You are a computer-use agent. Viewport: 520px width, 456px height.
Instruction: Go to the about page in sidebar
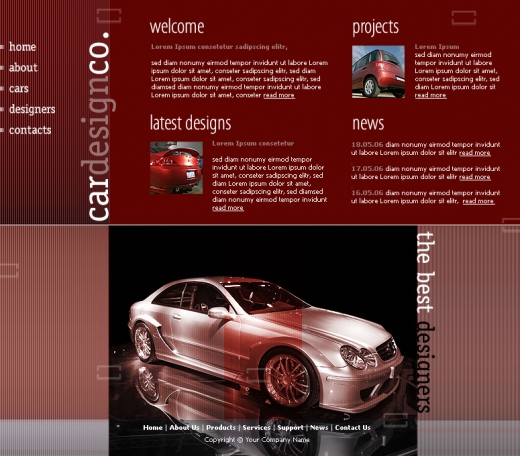click(23, 67)
